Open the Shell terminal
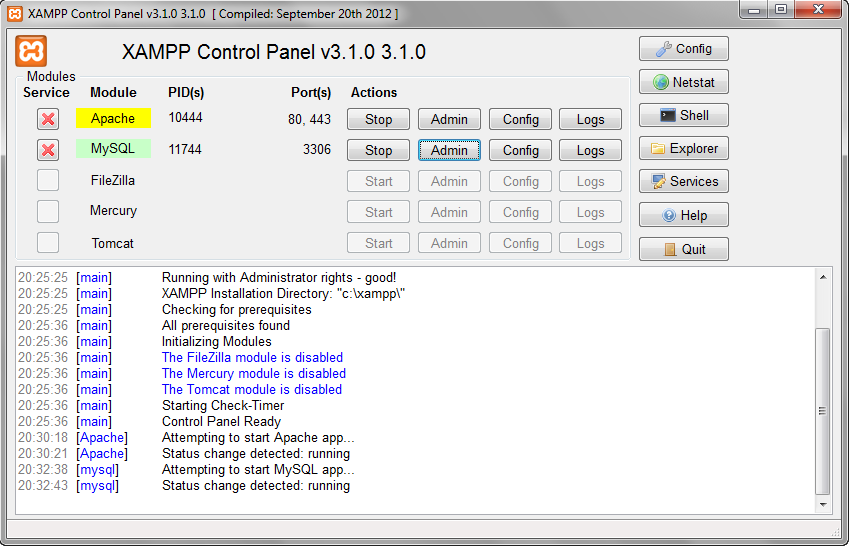The width and height of the screenshot is (849, 546). point(683,115)
